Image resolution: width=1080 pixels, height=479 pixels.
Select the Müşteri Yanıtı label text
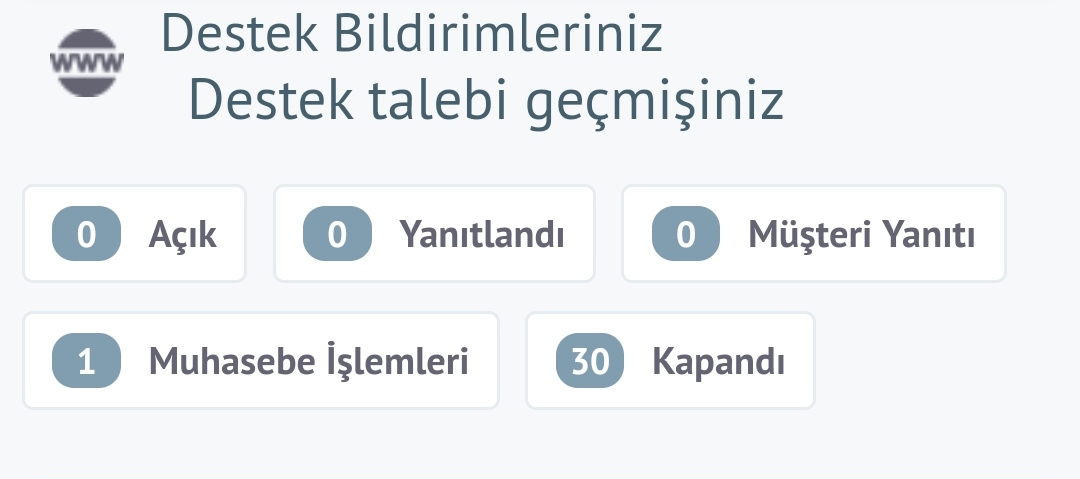click(861, 234)
